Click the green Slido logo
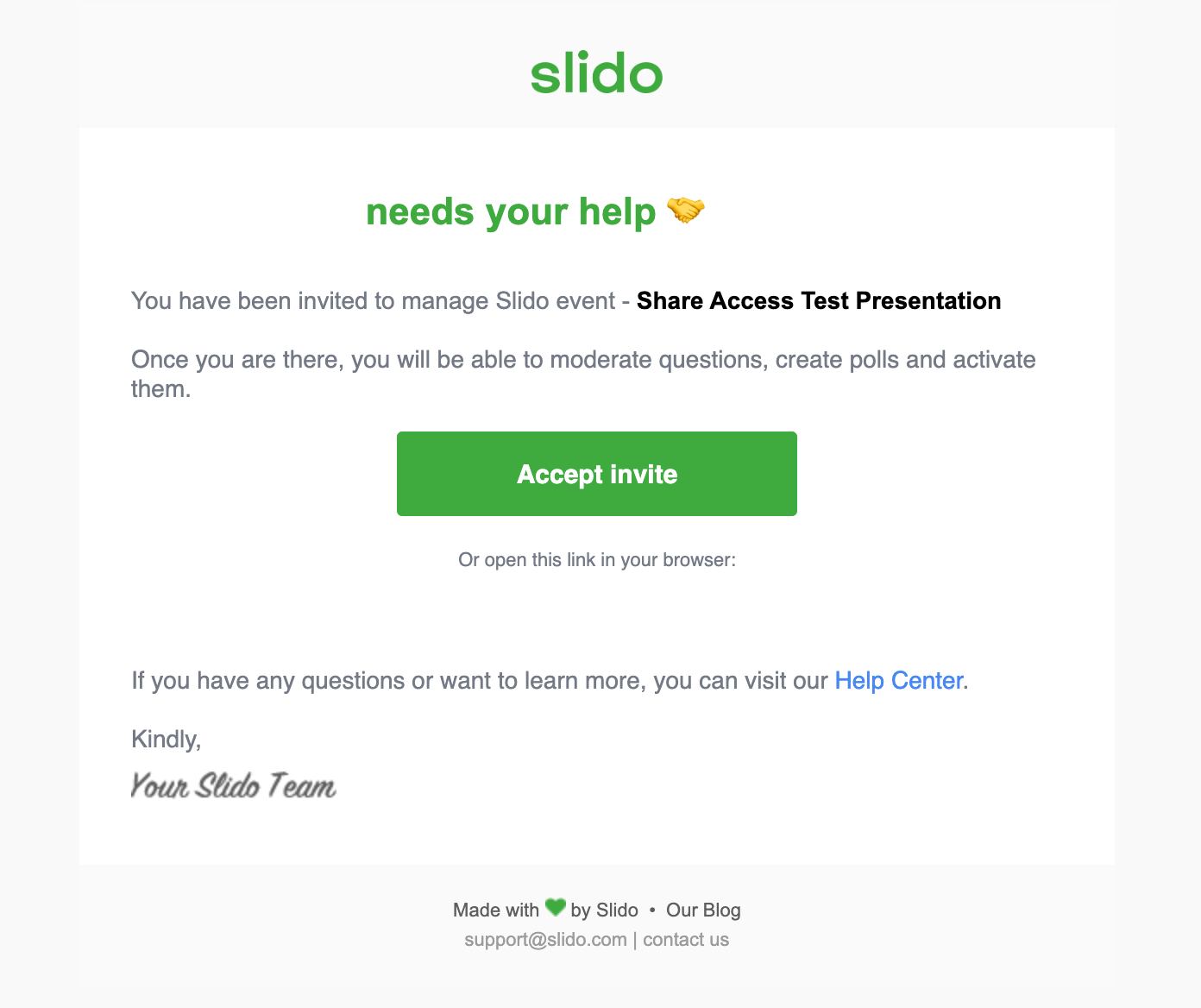 pos(596,75)
